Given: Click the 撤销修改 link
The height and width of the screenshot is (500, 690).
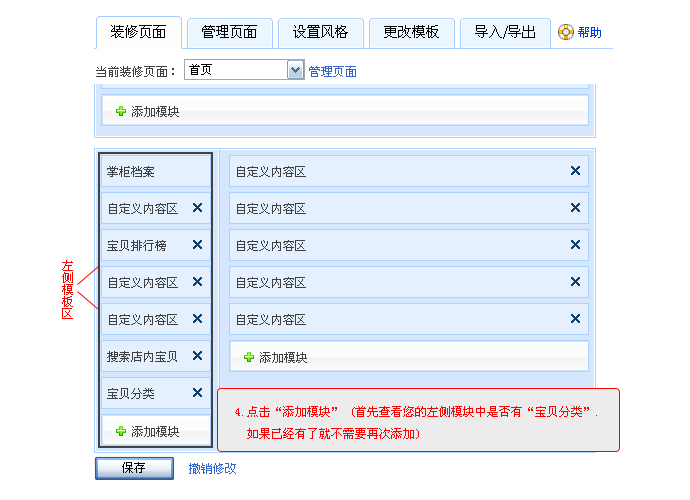Looking at the screenshot, I should pos(213,468).
